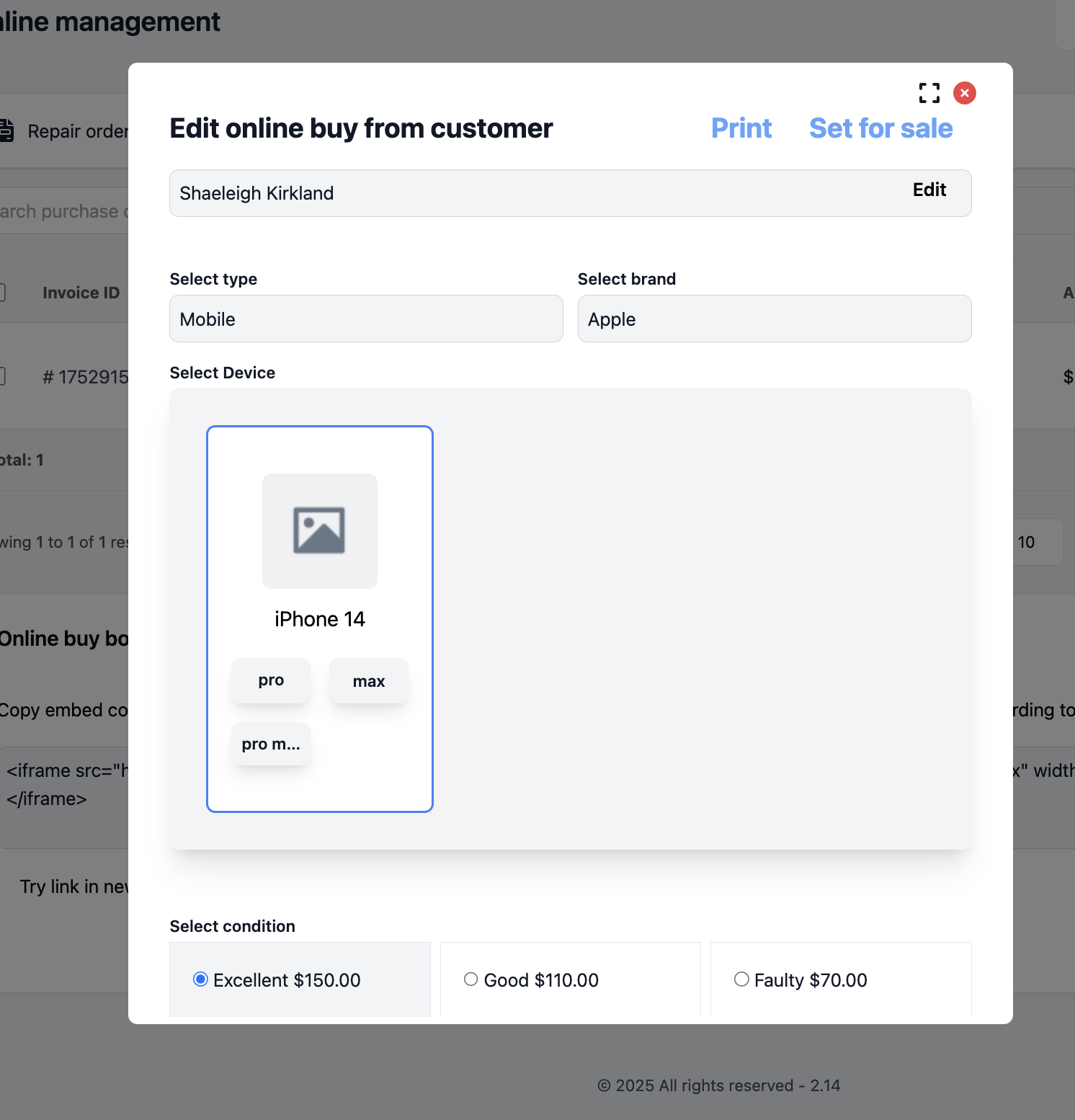Click the fullscreen expand icon

point(929,93)
